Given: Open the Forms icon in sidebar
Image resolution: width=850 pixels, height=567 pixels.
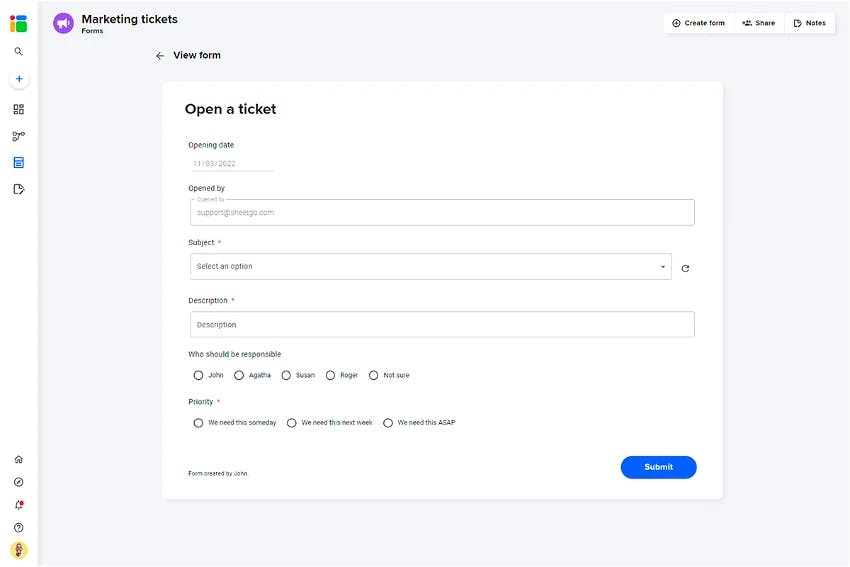Looking at the screenshot, I should coord(18,163).
